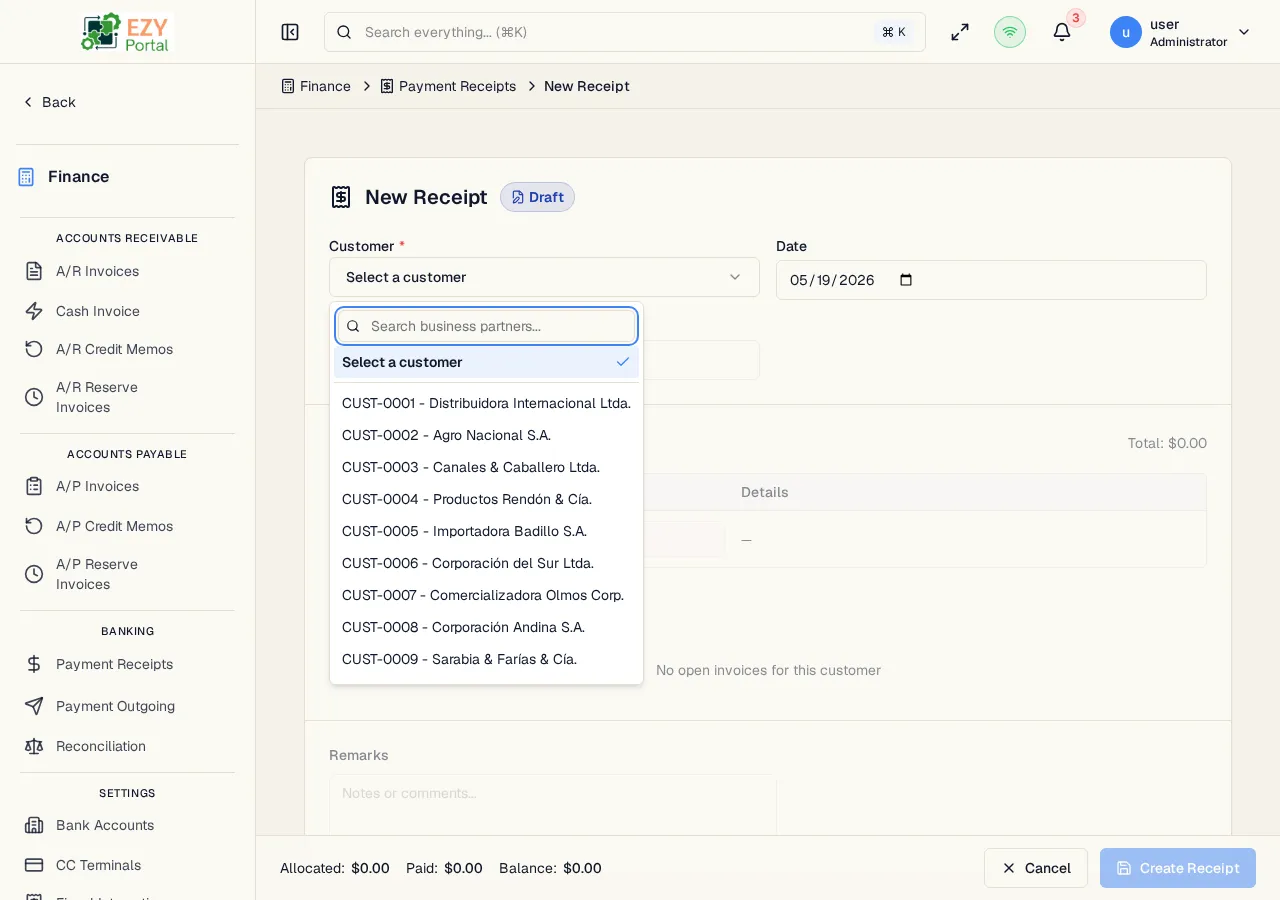Click the Cash Invoice lightning icon
The image size is (1280, 900).
click(x=34, y=311)
